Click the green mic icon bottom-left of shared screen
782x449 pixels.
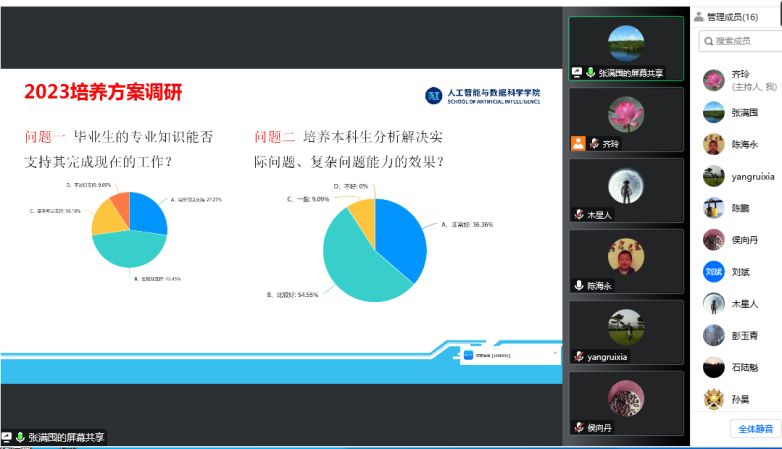click(x=20, y=437)
